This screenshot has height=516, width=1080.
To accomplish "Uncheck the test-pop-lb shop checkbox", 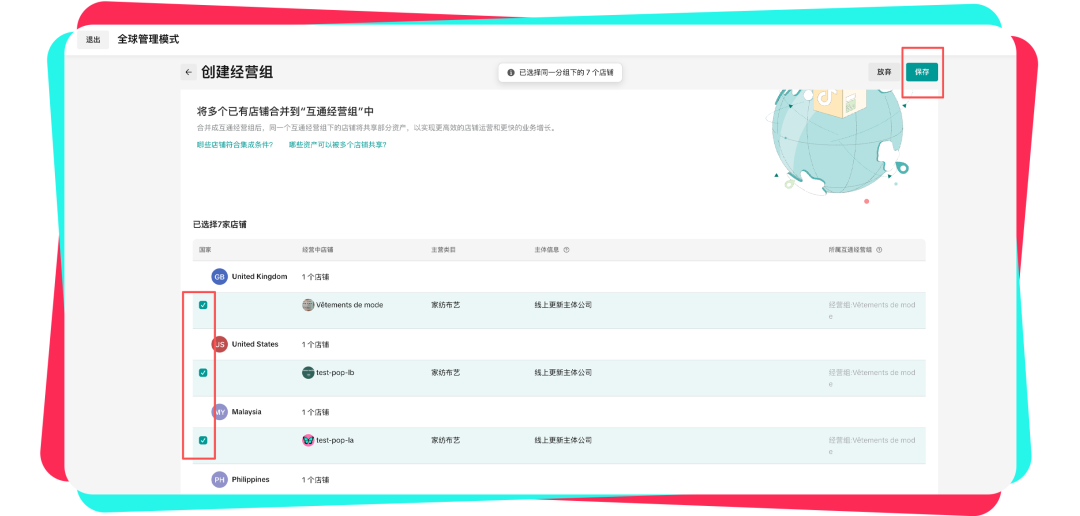I will 203,373.
